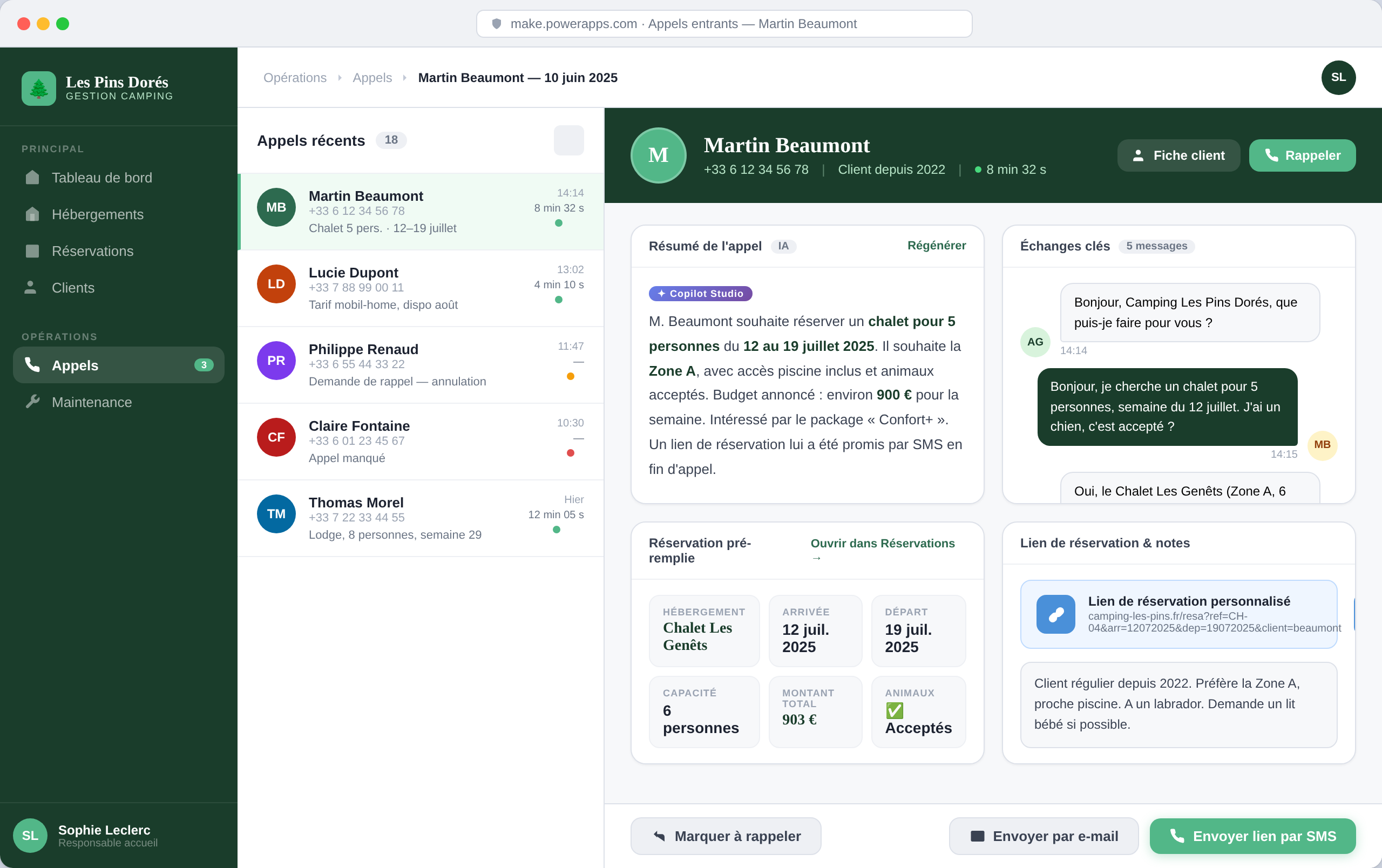The height and width of the screenshot is (868, 1382).
Task: Select Lucie Dupont call in list
Action: click(x=420, y=288)
